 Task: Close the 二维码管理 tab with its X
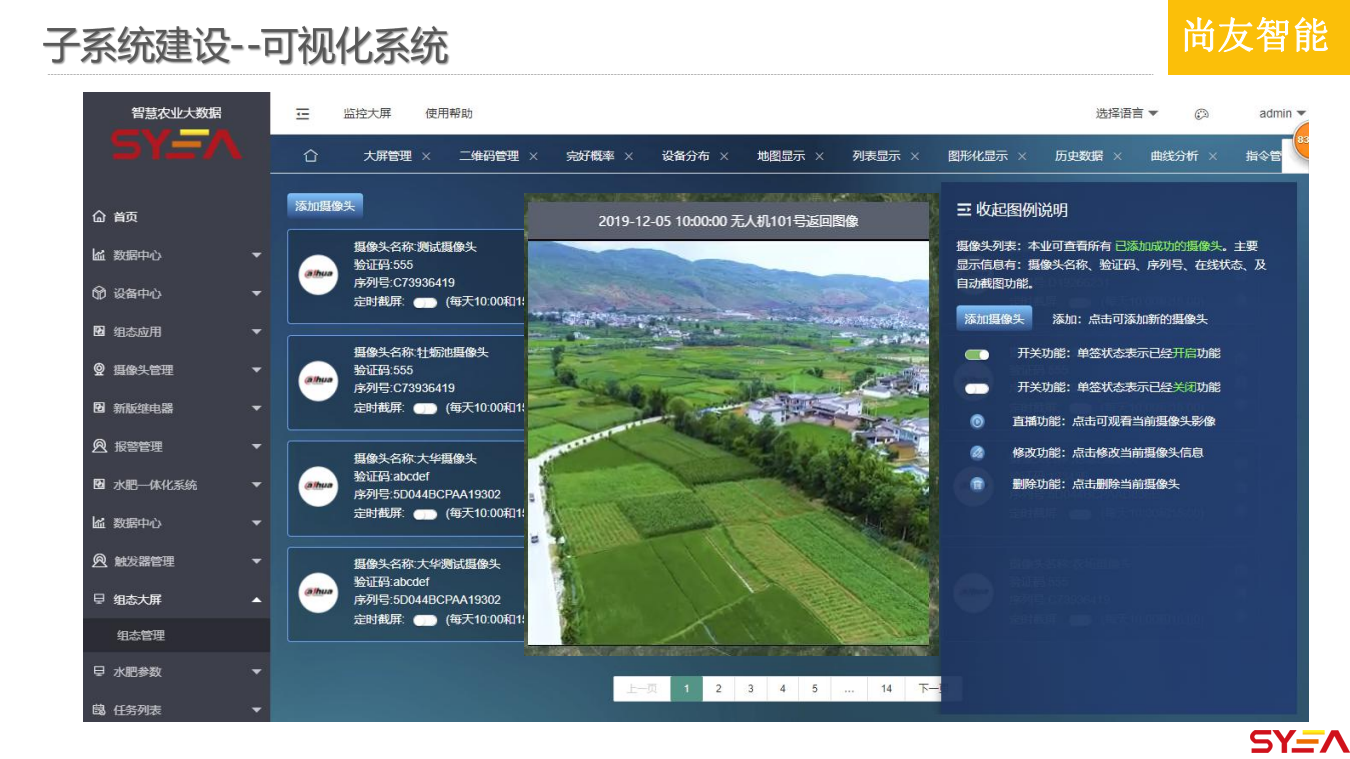tap(533, 156)
